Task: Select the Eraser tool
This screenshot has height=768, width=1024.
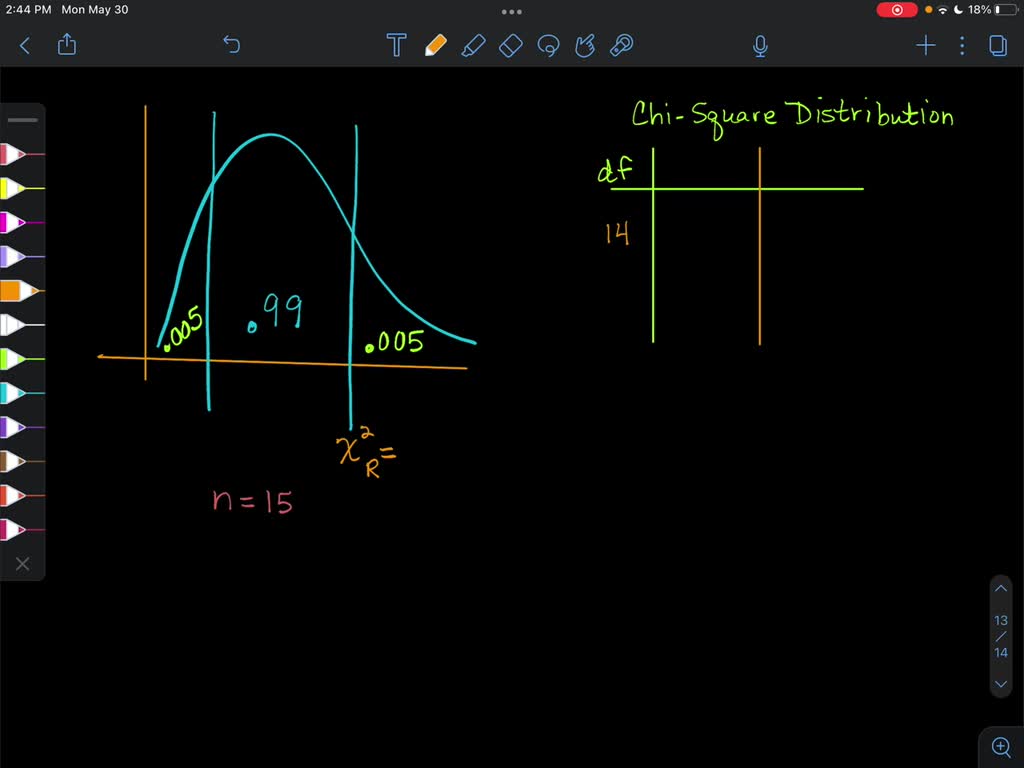Action: pos(510,45)
